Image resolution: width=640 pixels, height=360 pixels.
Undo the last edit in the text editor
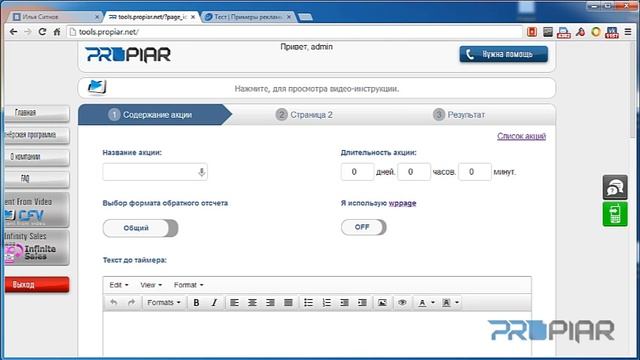[x=113, y=302]
